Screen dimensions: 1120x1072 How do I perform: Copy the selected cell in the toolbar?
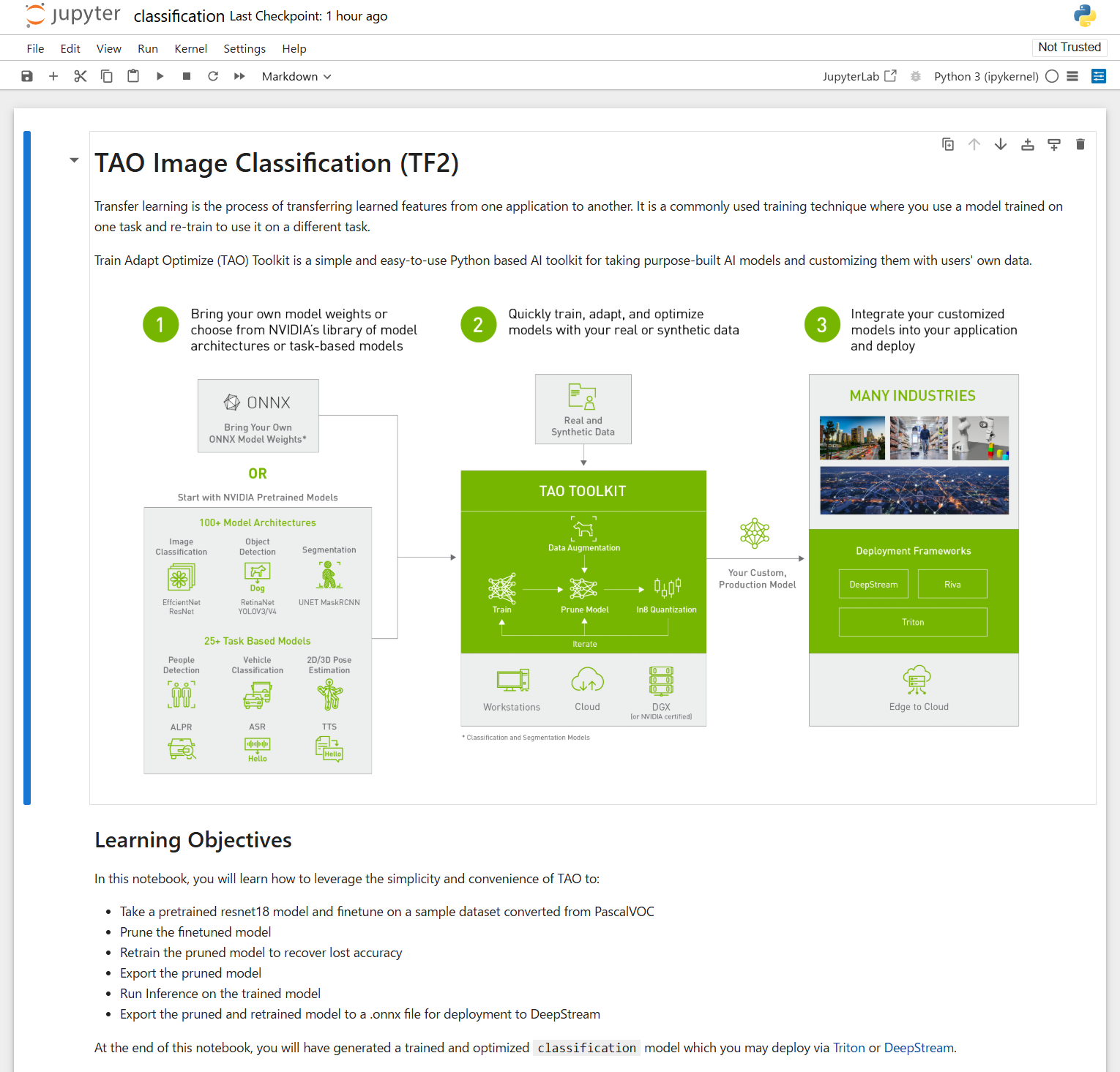pos(107,76)
